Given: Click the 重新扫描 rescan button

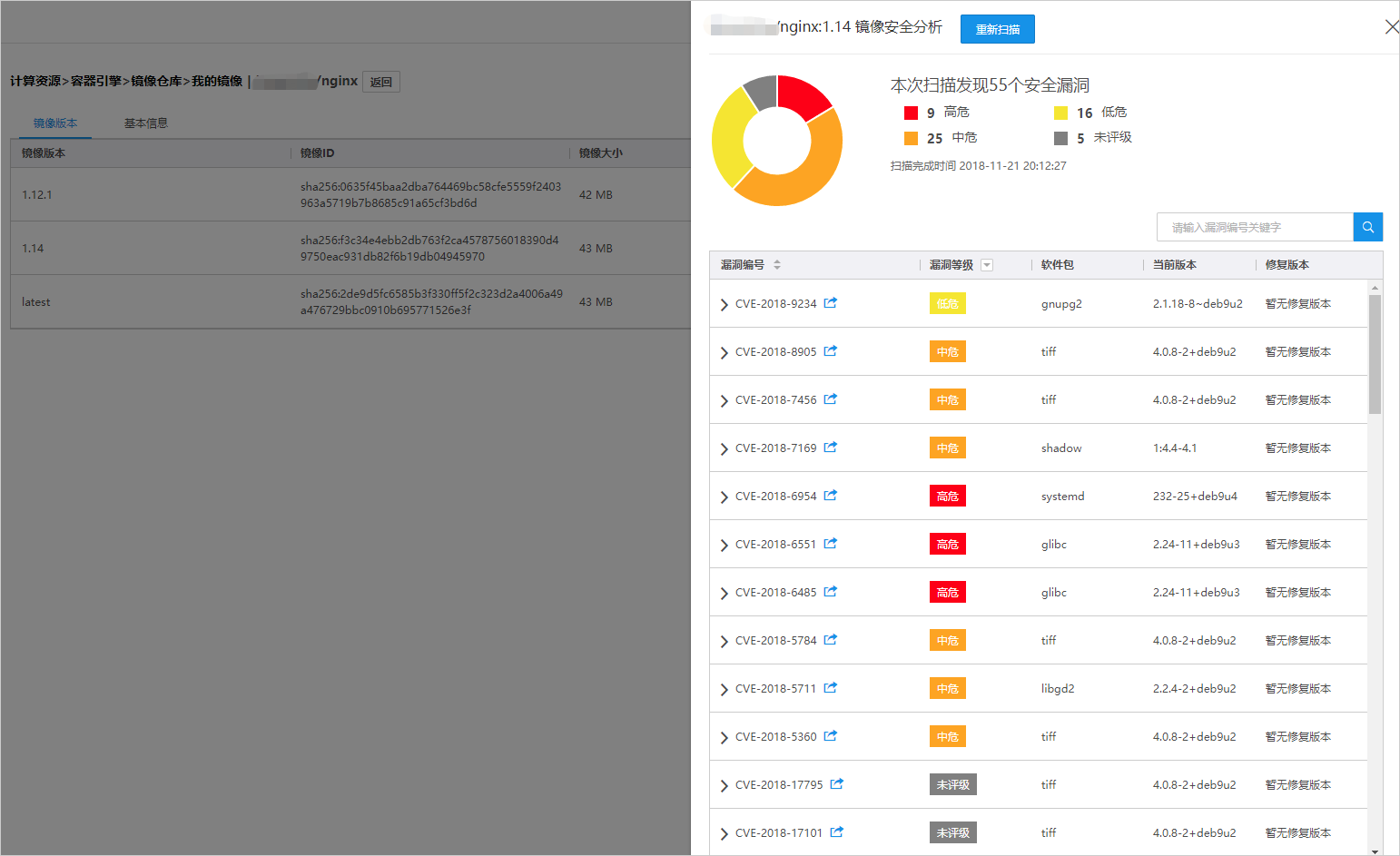Looking at the screenshot, I should [x=997, y=29].
